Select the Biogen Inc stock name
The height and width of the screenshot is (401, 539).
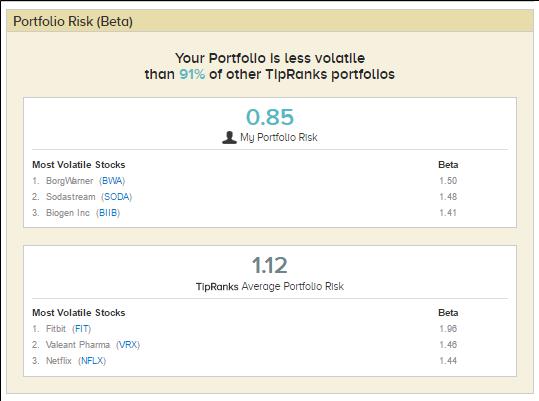(x=68, y=213)
